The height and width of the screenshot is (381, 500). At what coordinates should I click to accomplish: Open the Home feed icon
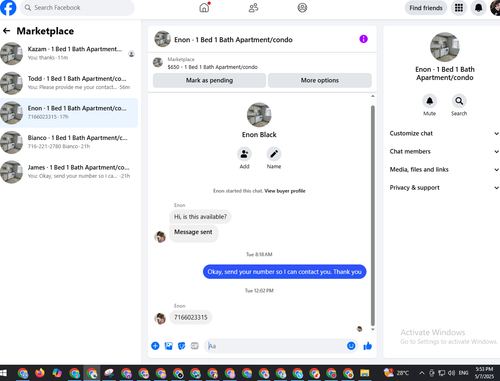point(204,7)
